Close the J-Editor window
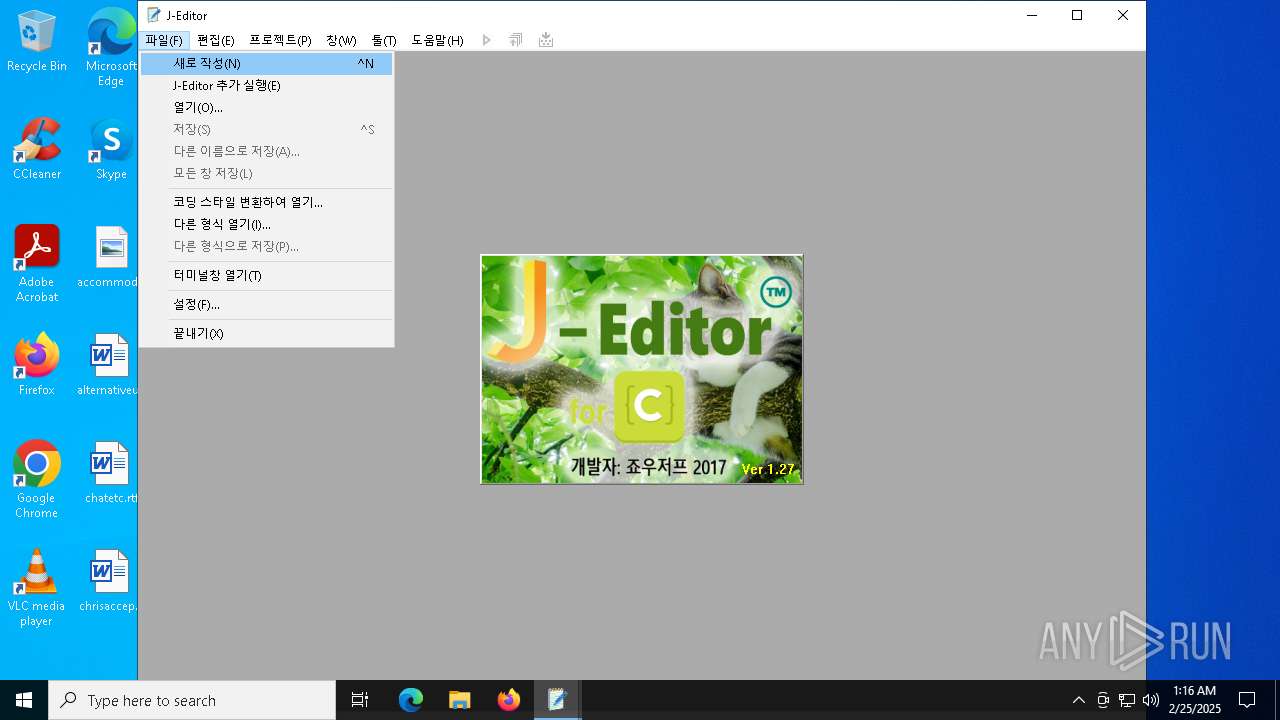1280x720 pixels. coord(1123,15)
